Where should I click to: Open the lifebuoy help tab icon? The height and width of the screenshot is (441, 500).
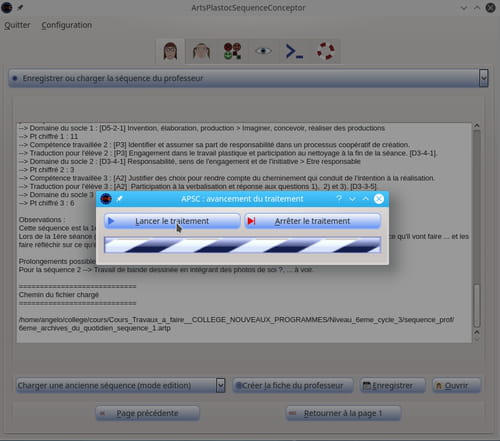(x=325, y=51)
